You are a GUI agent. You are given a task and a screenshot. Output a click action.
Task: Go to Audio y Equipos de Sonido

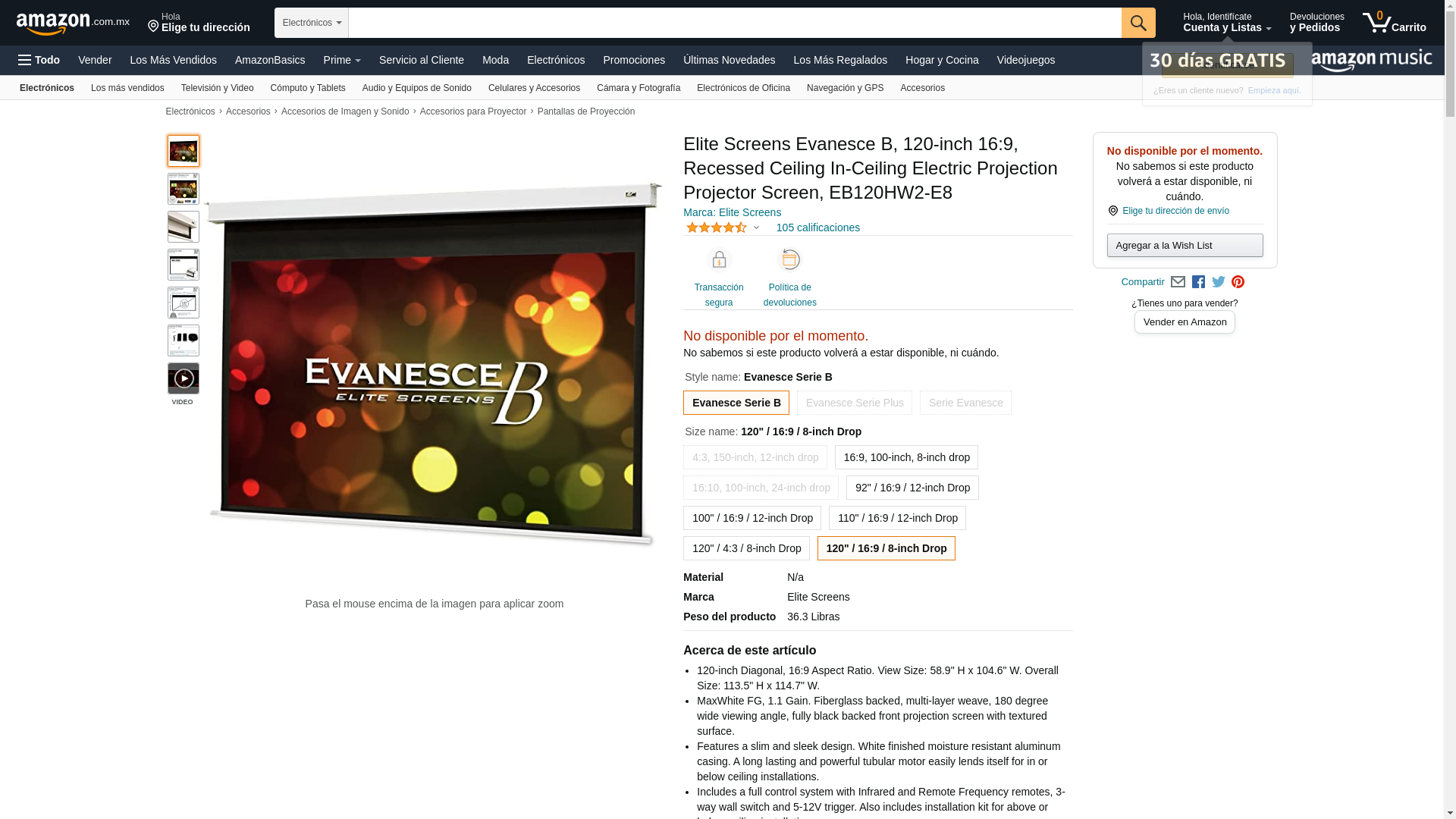coord(416,88)
